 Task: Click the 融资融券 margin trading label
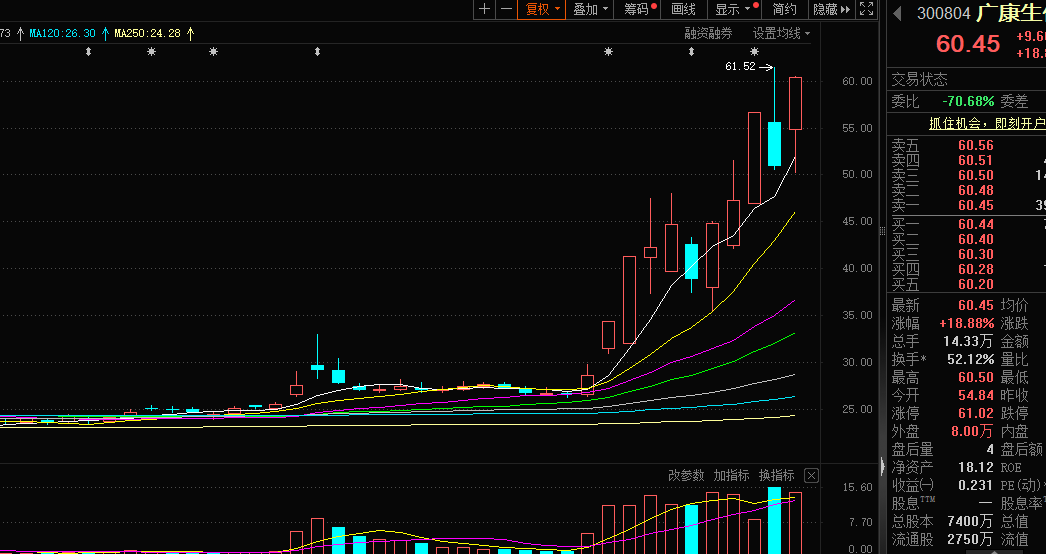pos(708,33)
